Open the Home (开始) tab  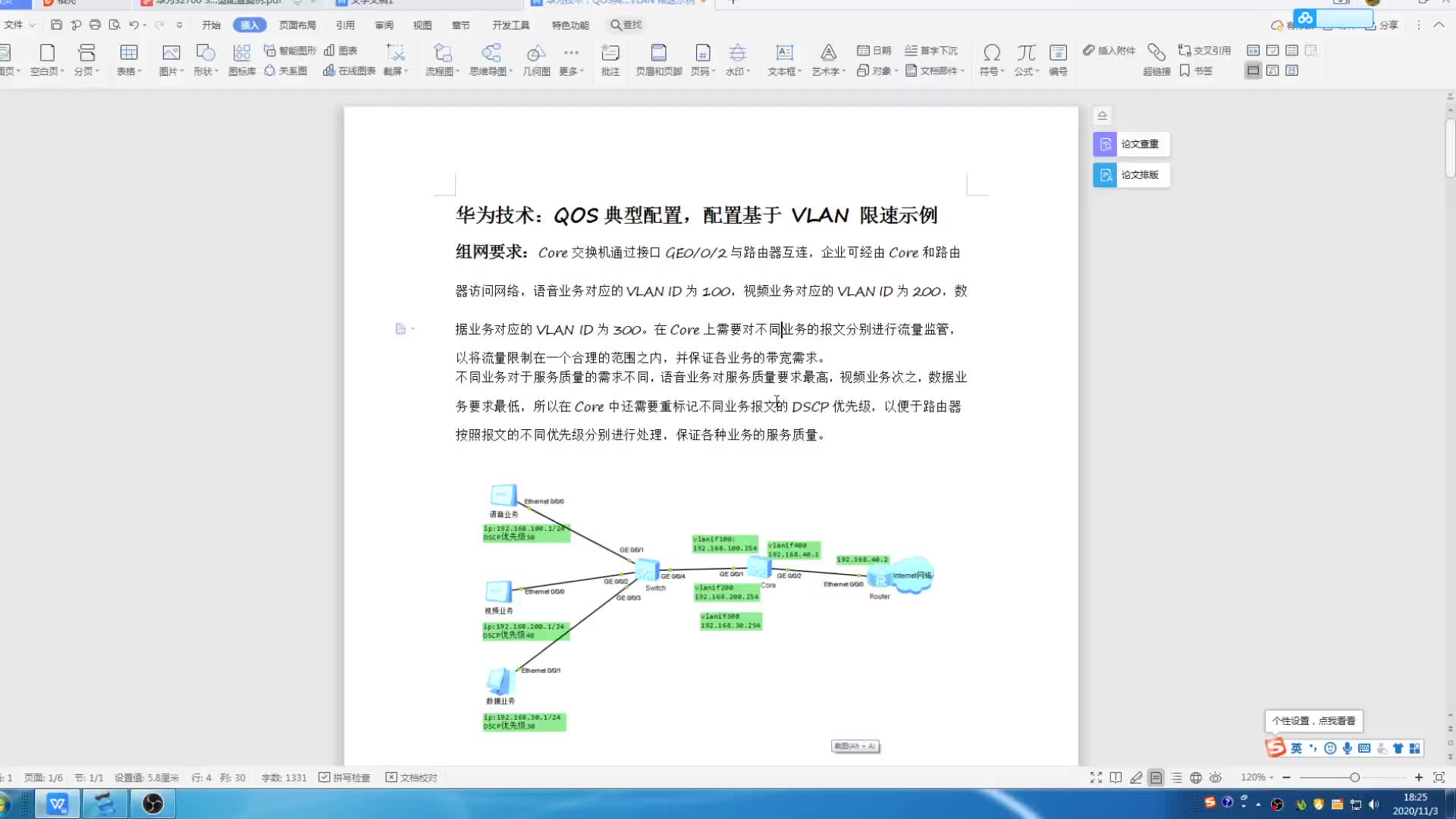[211, 25]
